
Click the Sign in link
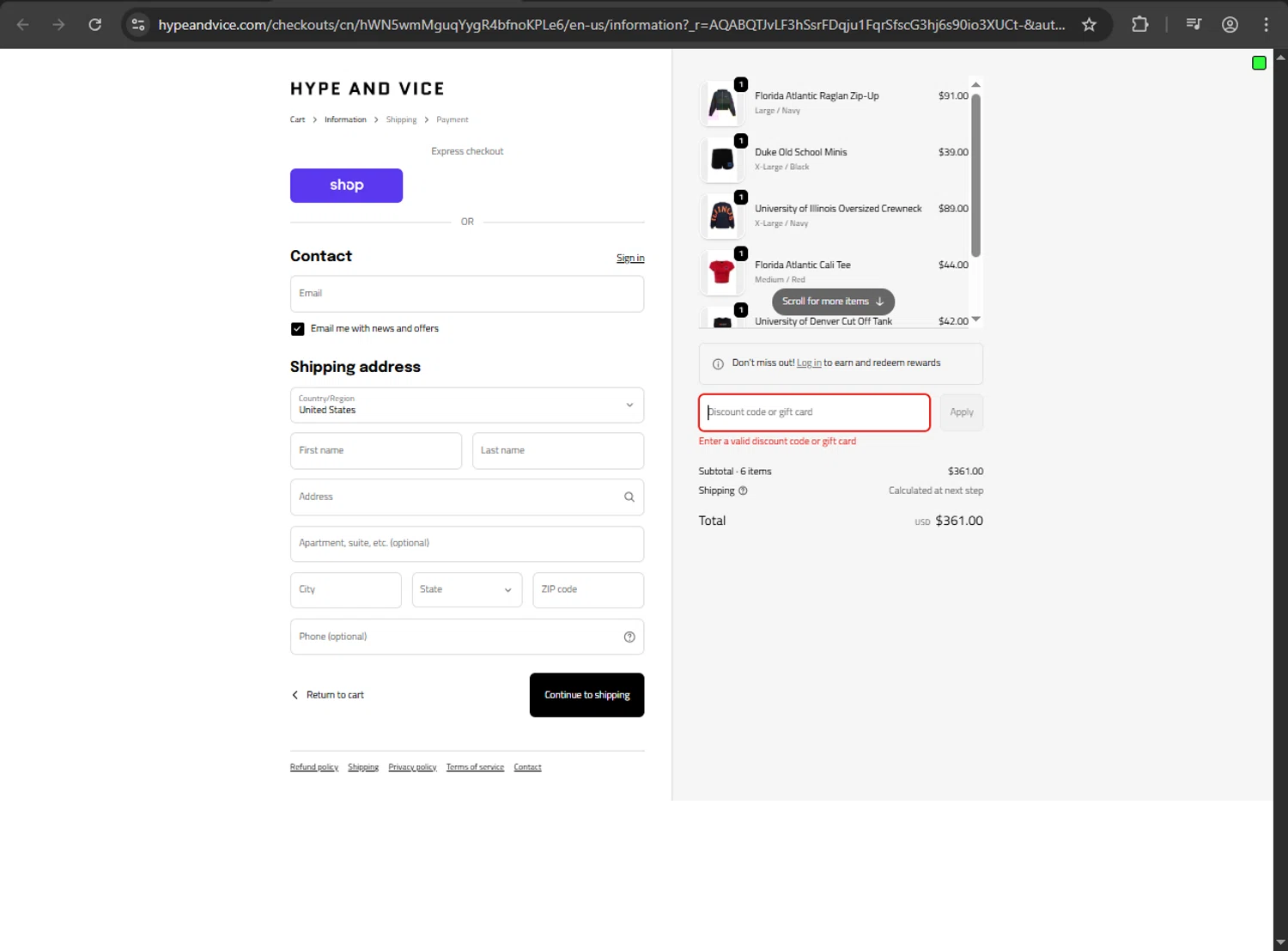coord(630,258)
